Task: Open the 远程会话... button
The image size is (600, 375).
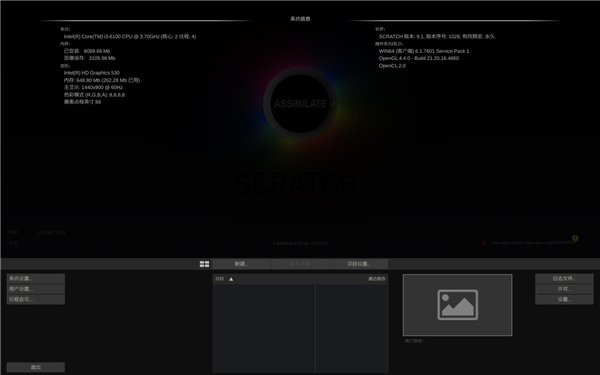Action: point(36,299)
